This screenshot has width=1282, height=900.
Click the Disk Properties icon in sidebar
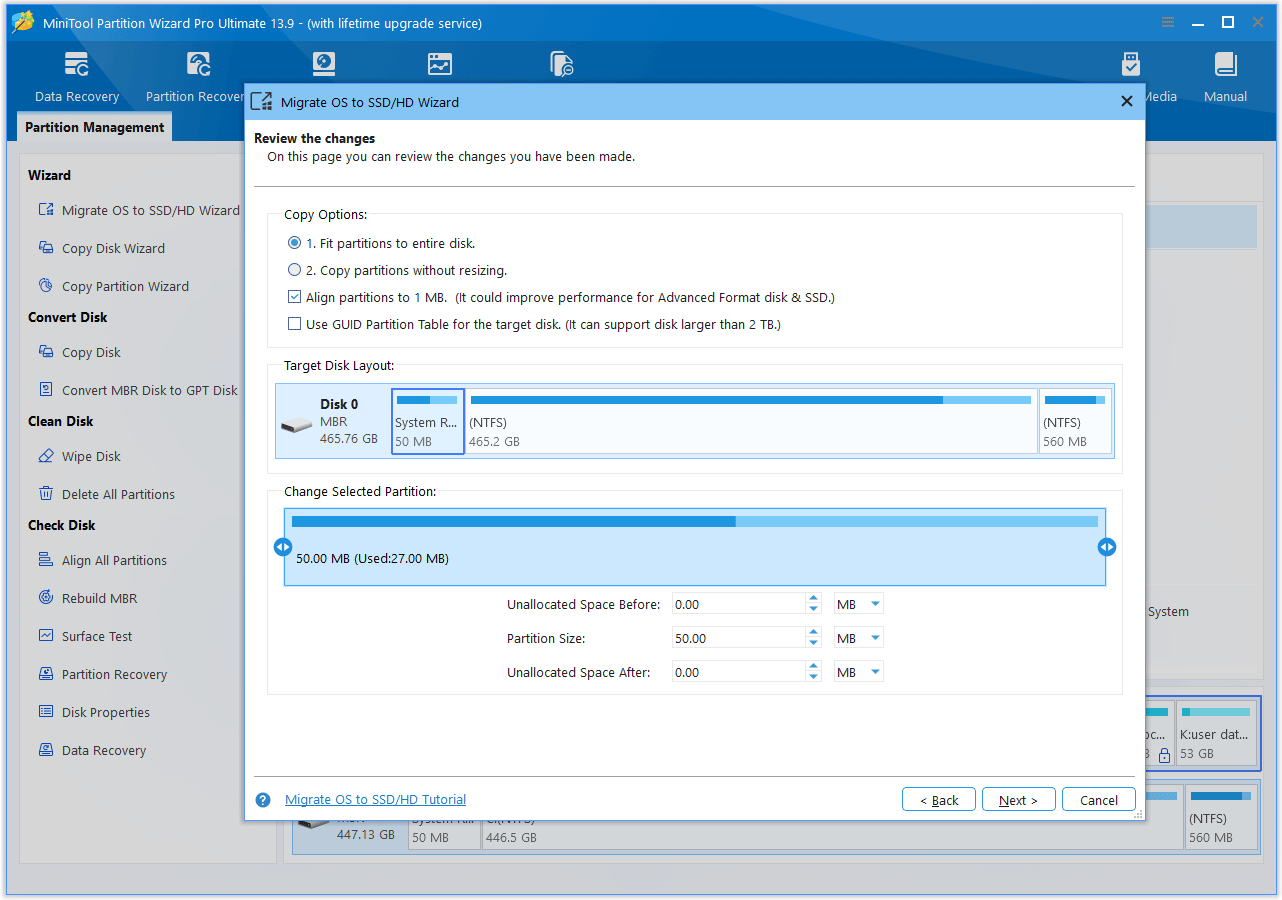pyautogui.click(x=46, y=712)
